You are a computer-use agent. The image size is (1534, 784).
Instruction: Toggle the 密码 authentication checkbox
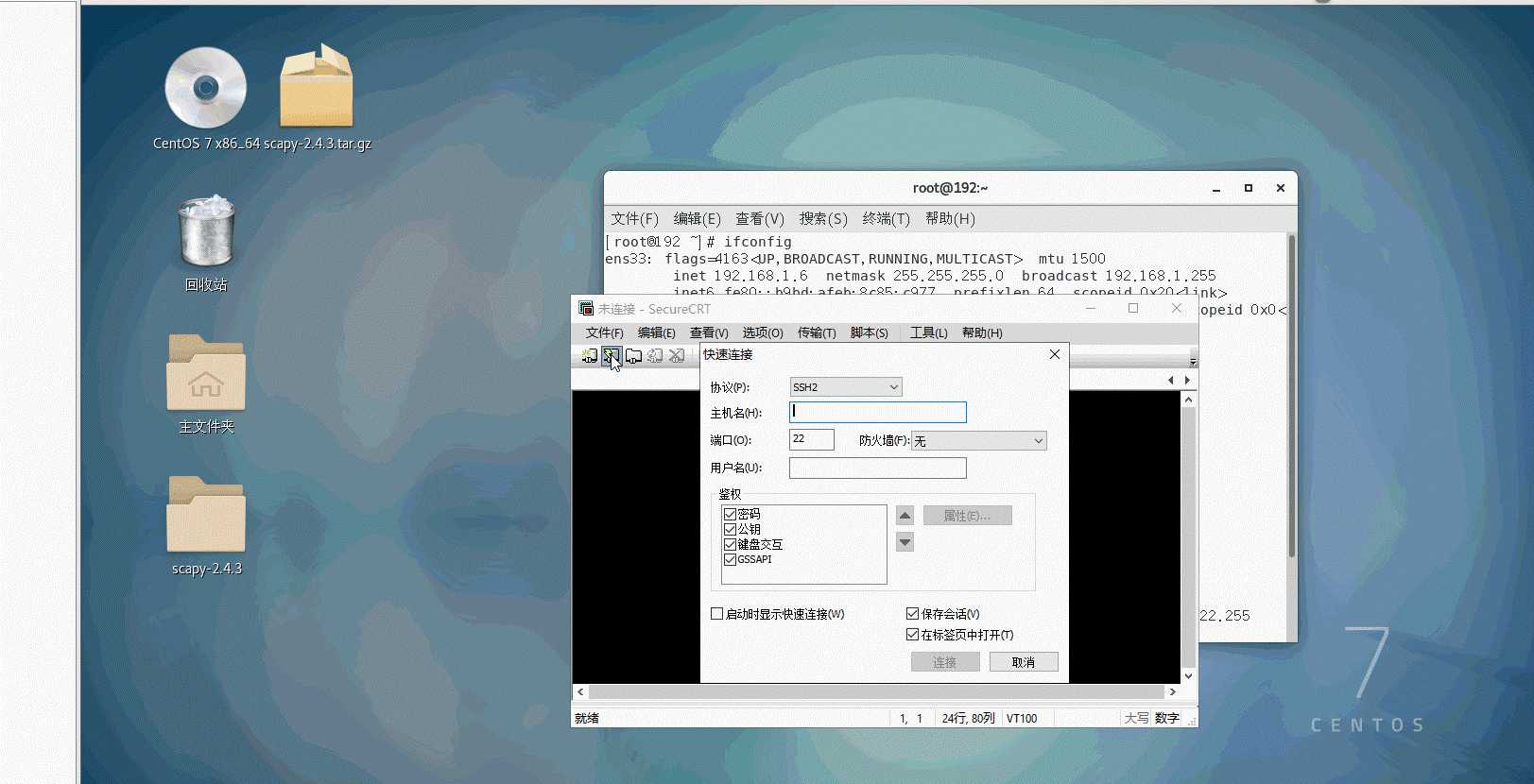[x=730, y=514]
